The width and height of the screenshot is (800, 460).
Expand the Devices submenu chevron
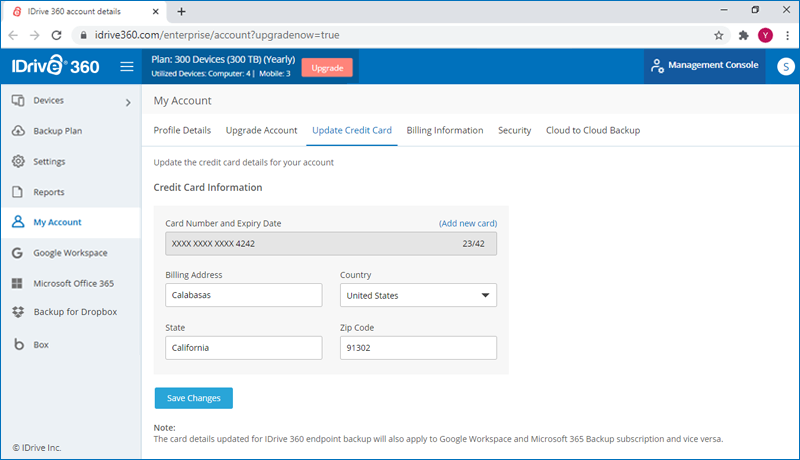point(127,102)
